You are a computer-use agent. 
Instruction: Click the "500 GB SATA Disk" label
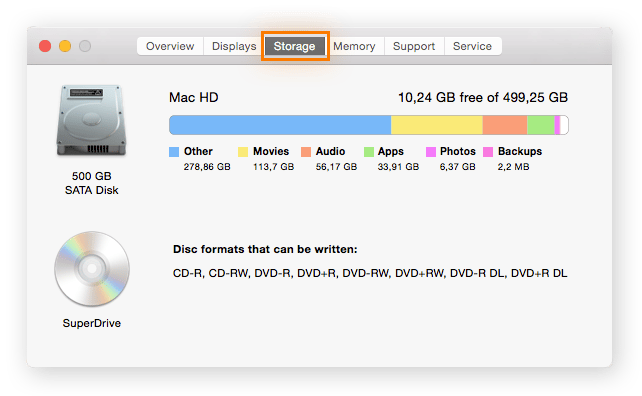pyautogui.click(x=92, y=183)
